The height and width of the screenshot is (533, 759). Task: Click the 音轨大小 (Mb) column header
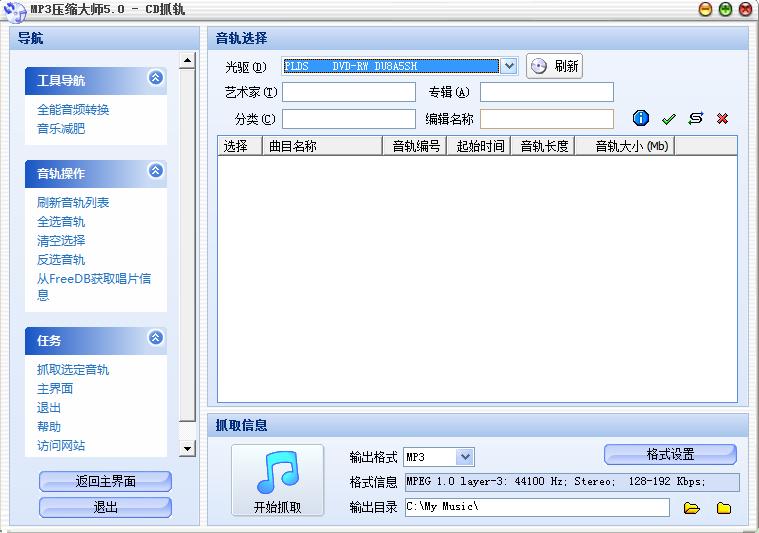click(x=625, y=146)
